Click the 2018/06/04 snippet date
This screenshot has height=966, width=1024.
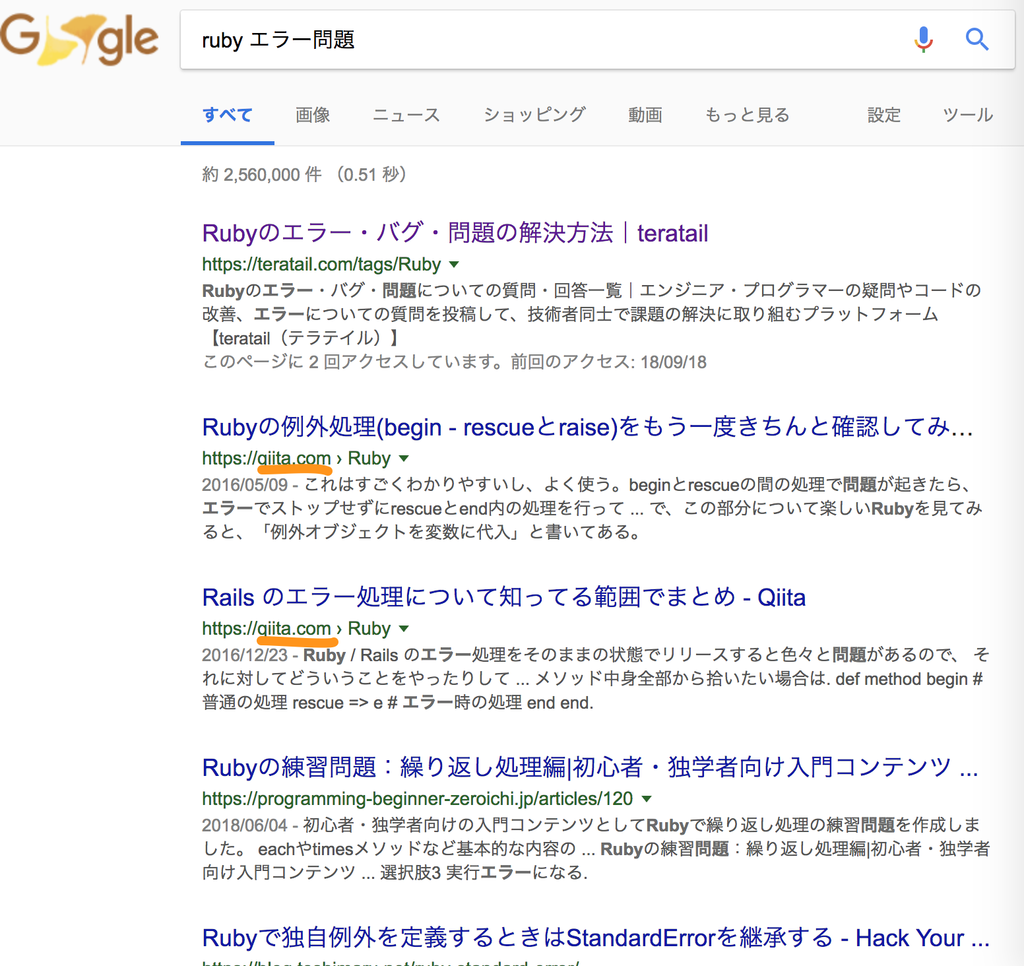(x=245, y=826)
